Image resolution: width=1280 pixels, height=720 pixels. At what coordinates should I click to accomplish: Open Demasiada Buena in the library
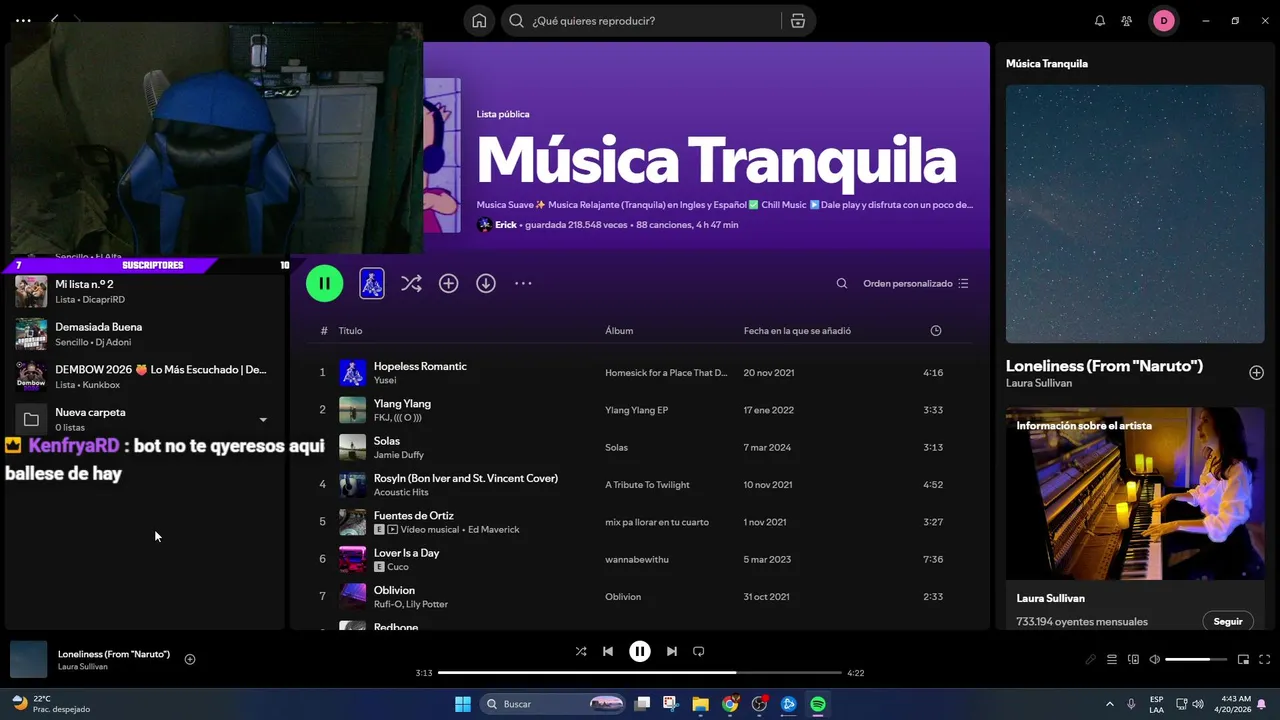145,334
